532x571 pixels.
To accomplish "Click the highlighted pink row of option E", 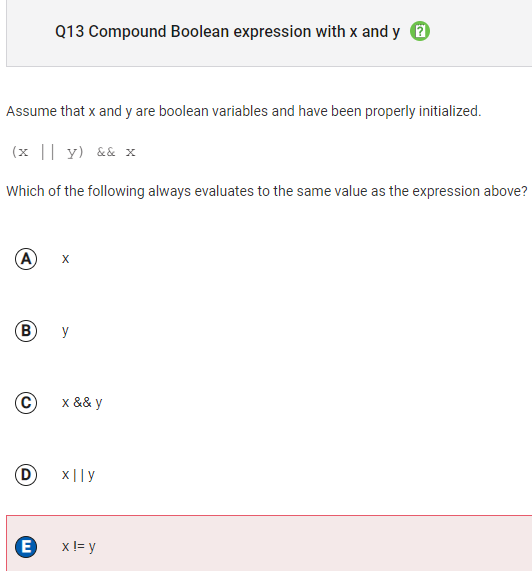I will coord(269,543).
